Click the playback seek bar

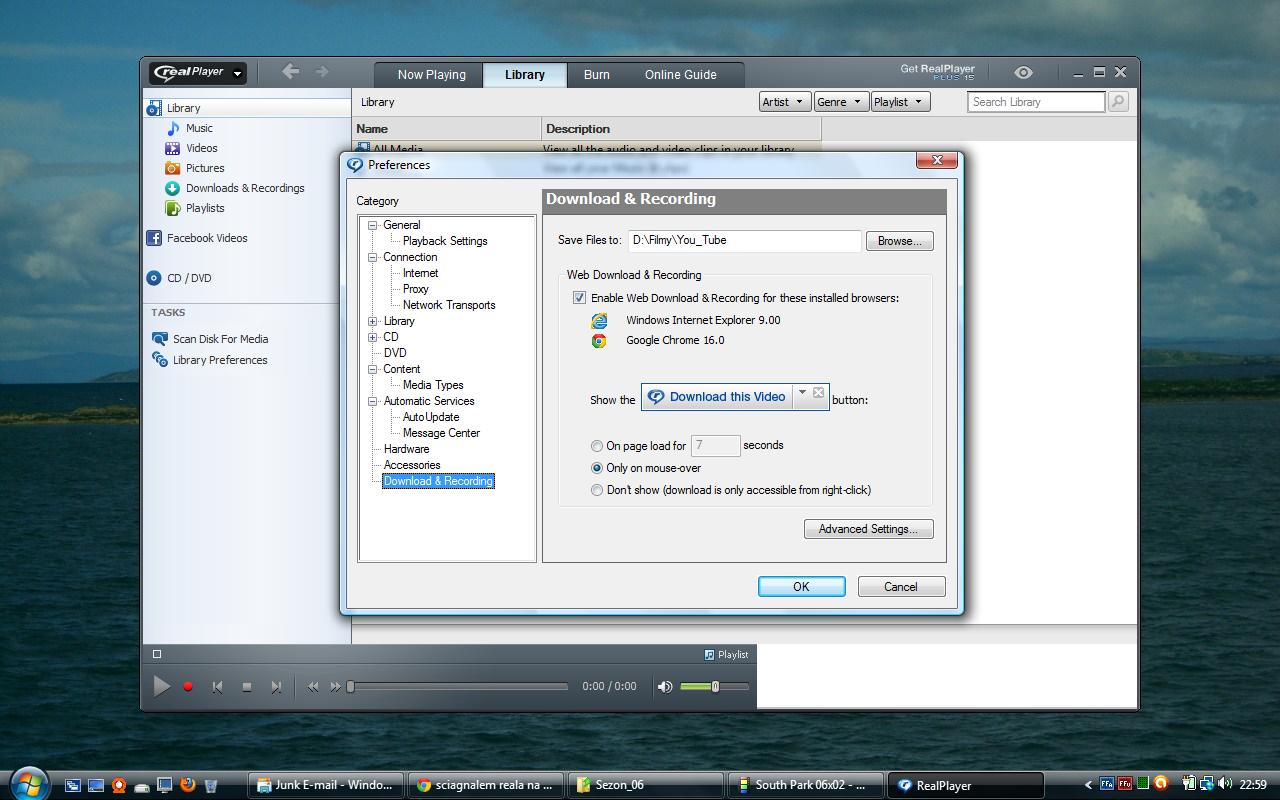point(459,687)
